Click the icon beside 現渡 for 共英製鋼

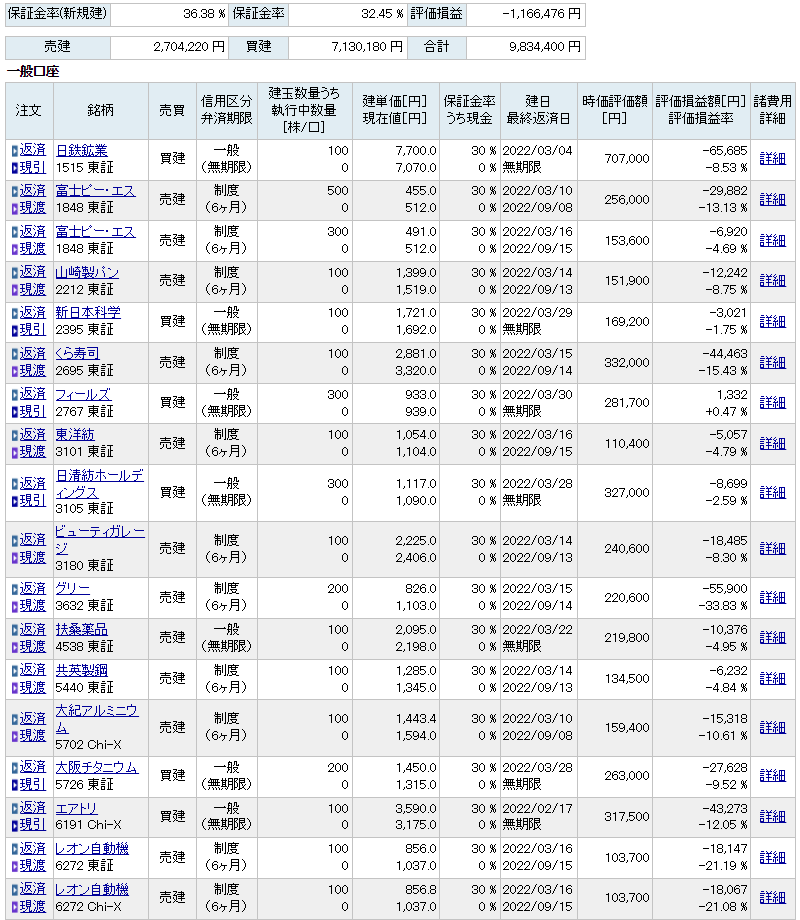[x=14, y=687]
